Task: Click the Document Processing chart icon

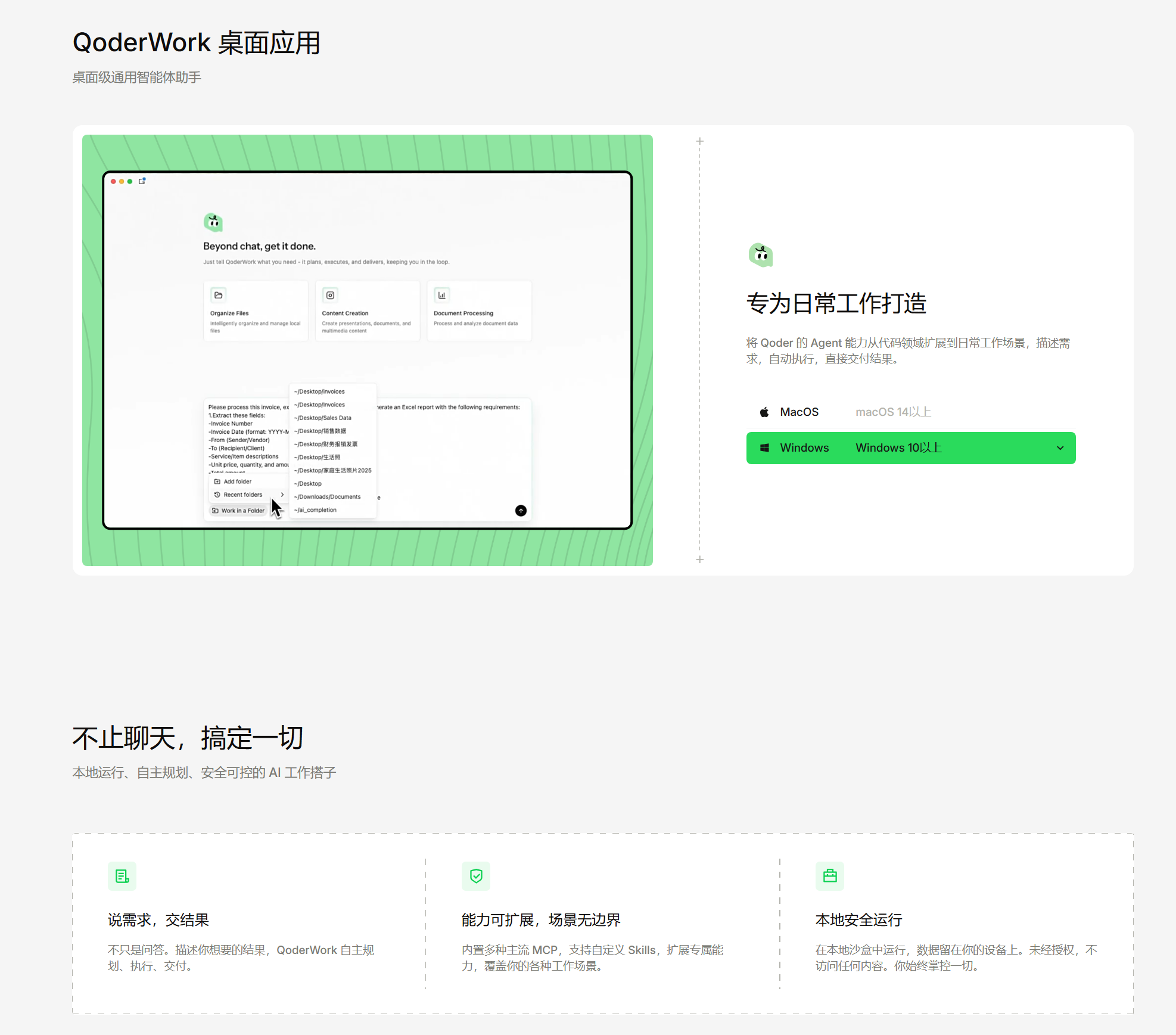Action: click(442, 295)
